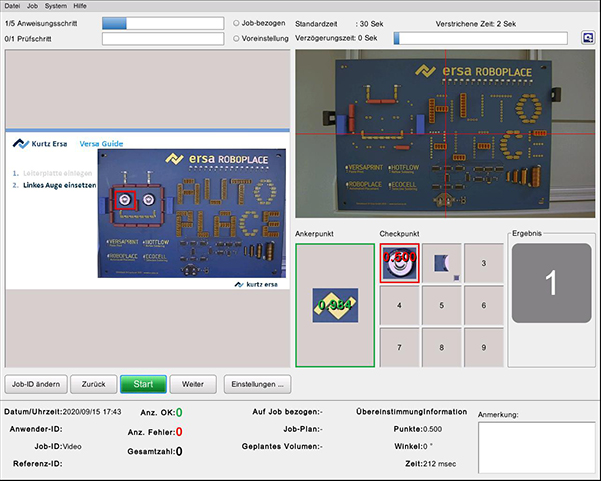The width and height of the screenshot is (601, 481).
Task: Select checkpoint 1 thumbnail with 0.500 score
Action: coord(399,263)
